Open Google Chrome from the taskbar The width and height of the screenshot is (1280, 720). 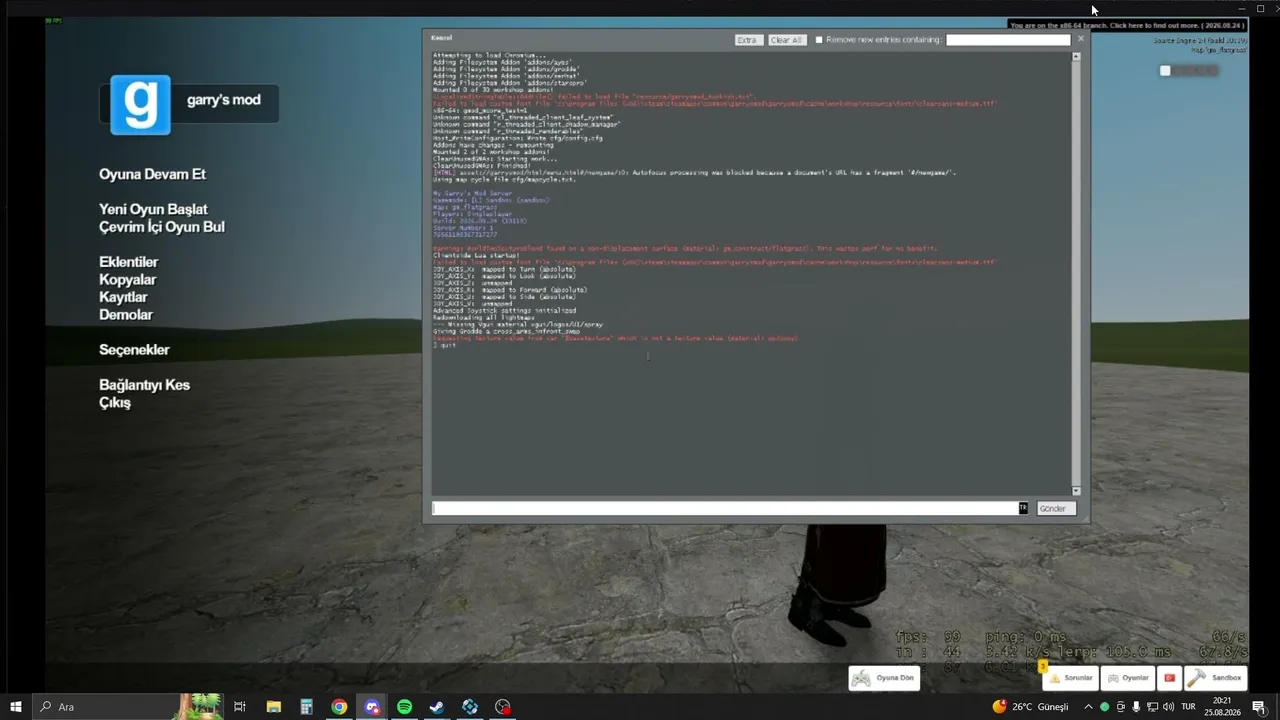pos(339,707)
